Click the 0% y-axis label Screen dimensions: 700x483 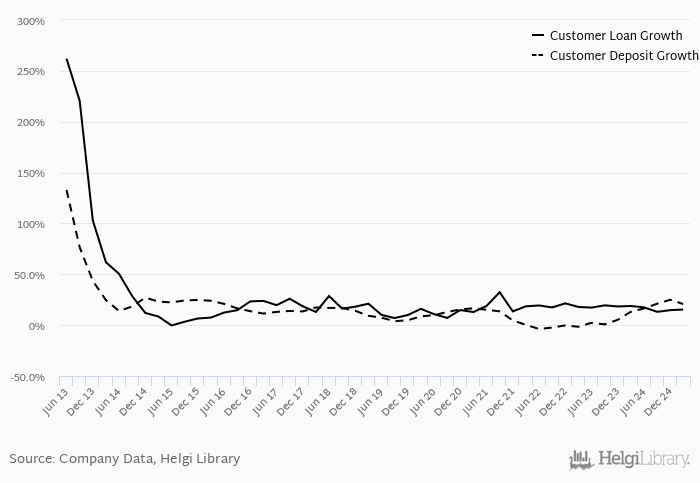point(37,326)
